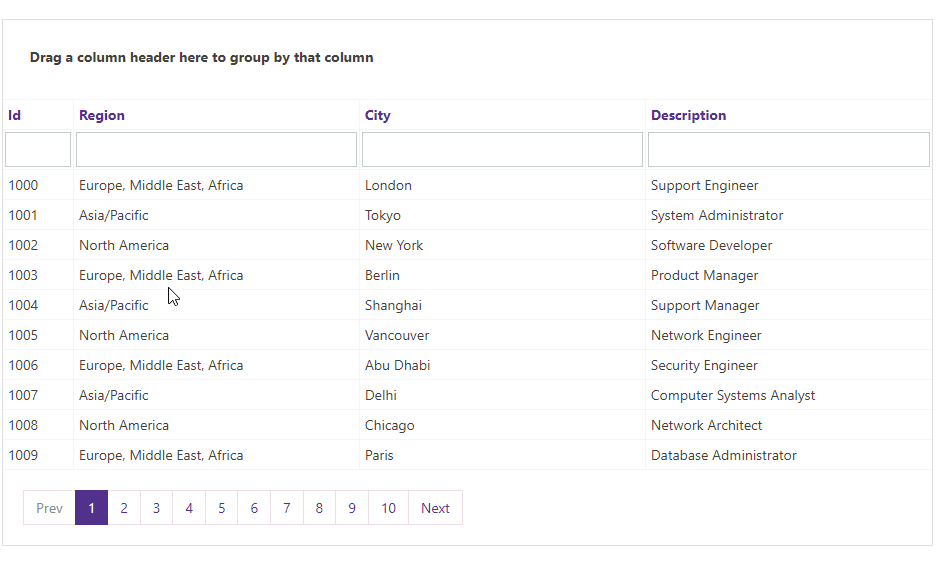Open page 5 of the grid

221,508
